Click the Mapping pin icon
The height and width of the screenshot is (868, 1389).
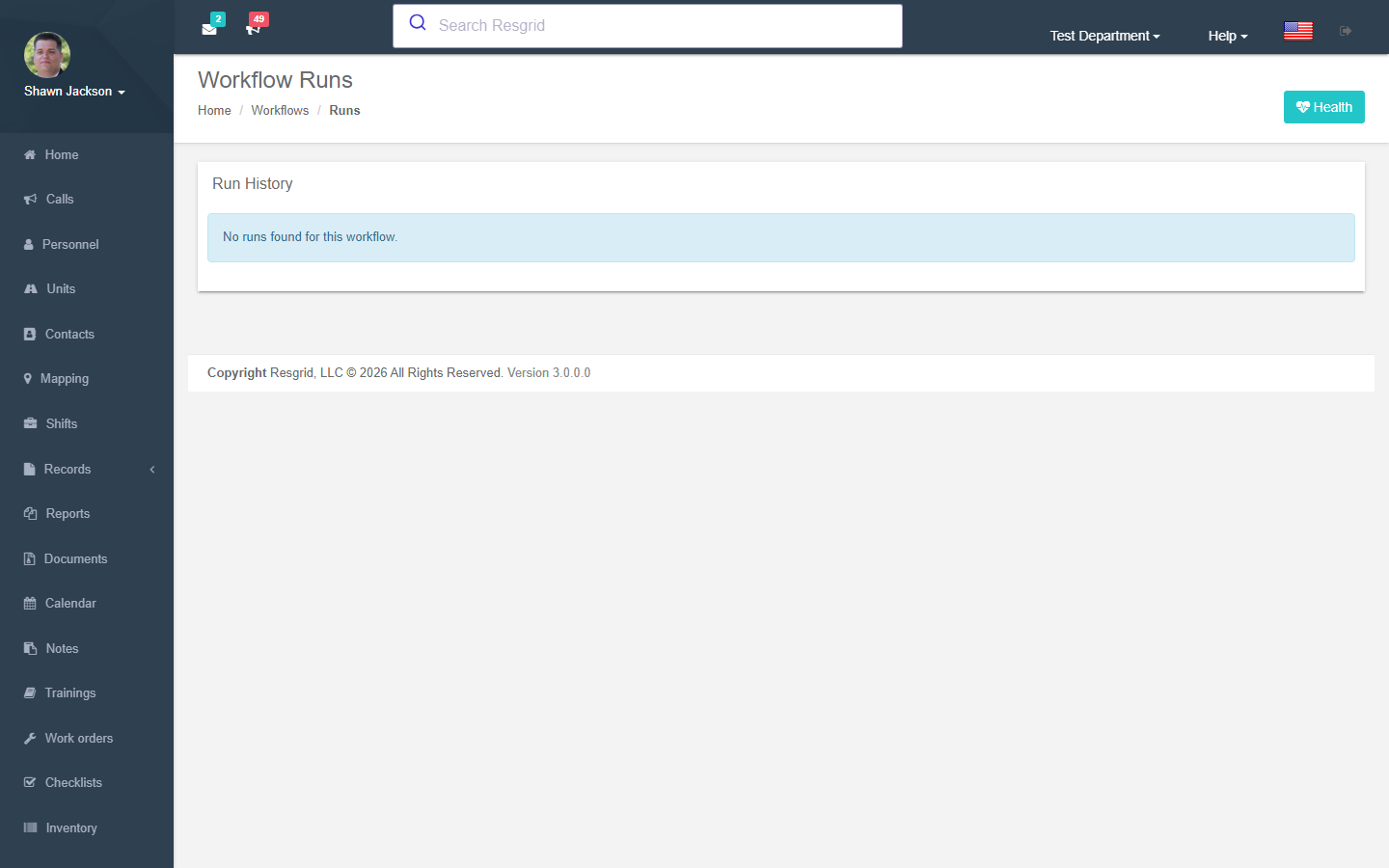click(x=28, y=379)
